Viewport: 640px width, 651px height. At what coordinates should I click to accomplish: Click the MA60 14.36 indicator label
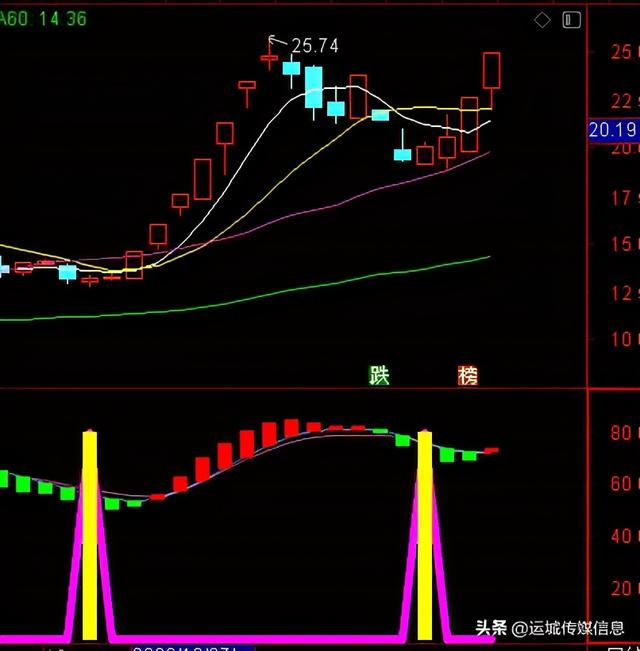tap(43, 19)
